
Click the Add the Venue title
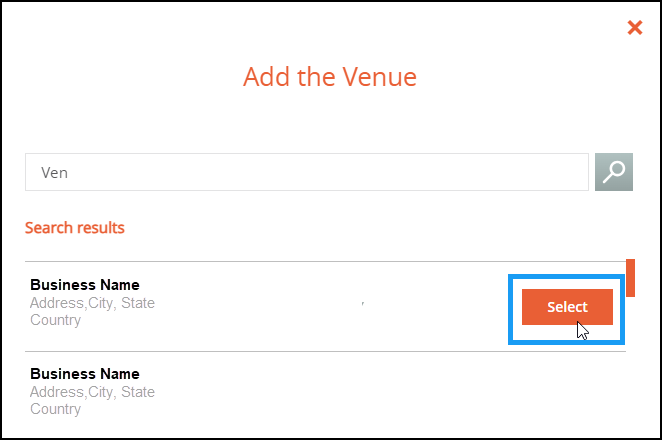[x=330, y=77]
